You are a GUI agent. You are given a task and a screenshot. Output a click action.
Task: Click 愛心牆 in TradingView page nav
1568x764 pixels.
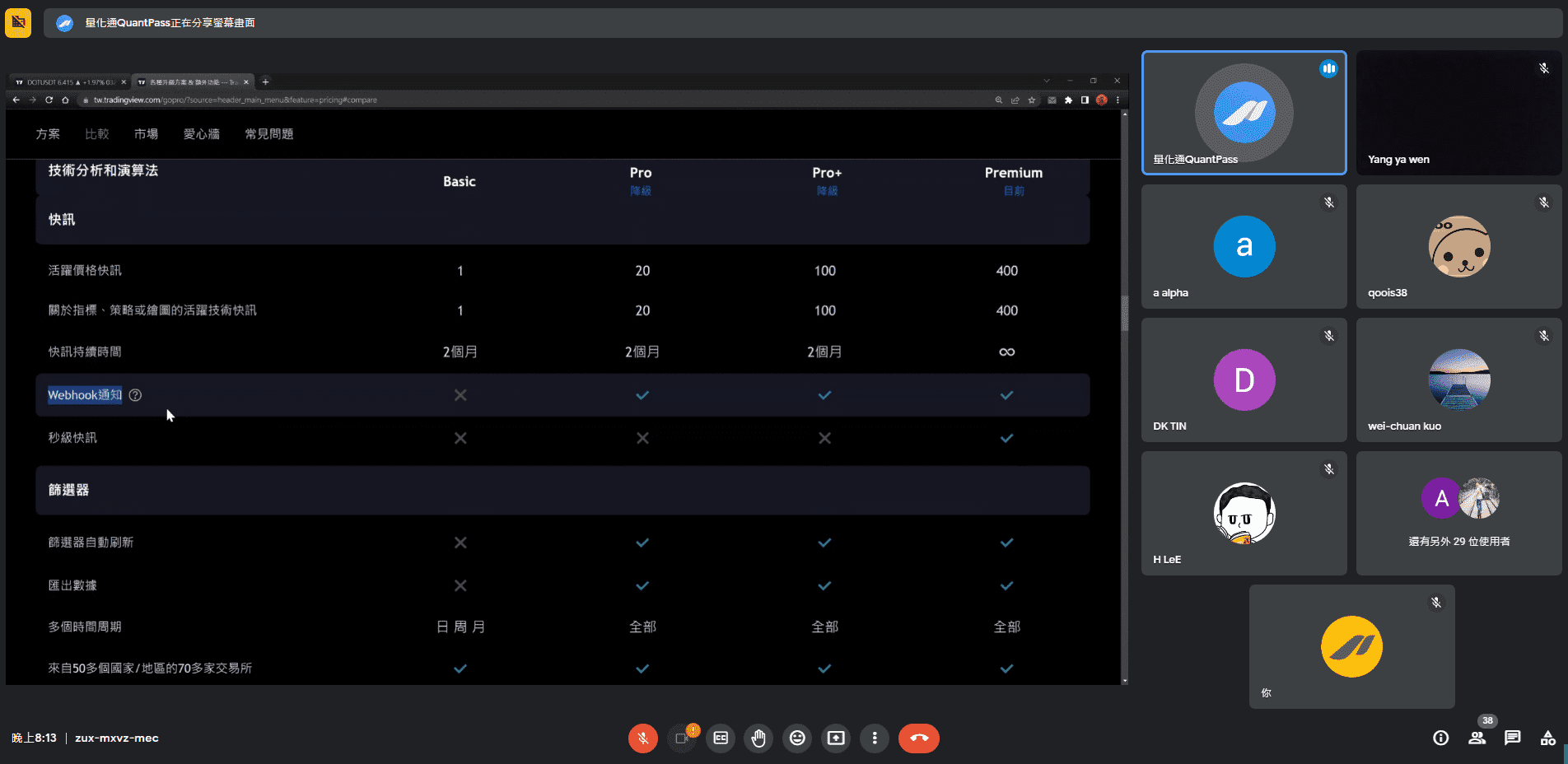[202, 134]
